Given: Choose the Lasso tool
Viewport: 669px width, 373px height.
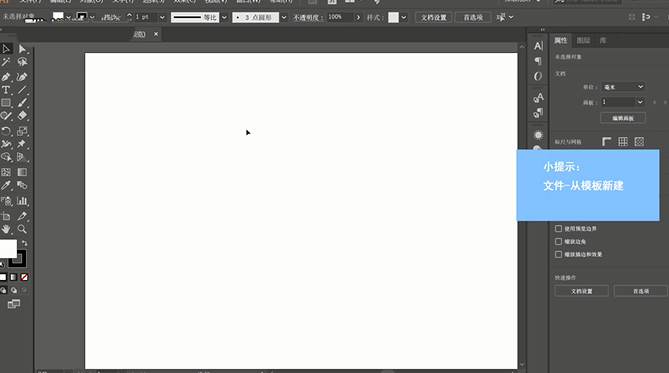Looking at the screenshot, I should click(22, 62).
